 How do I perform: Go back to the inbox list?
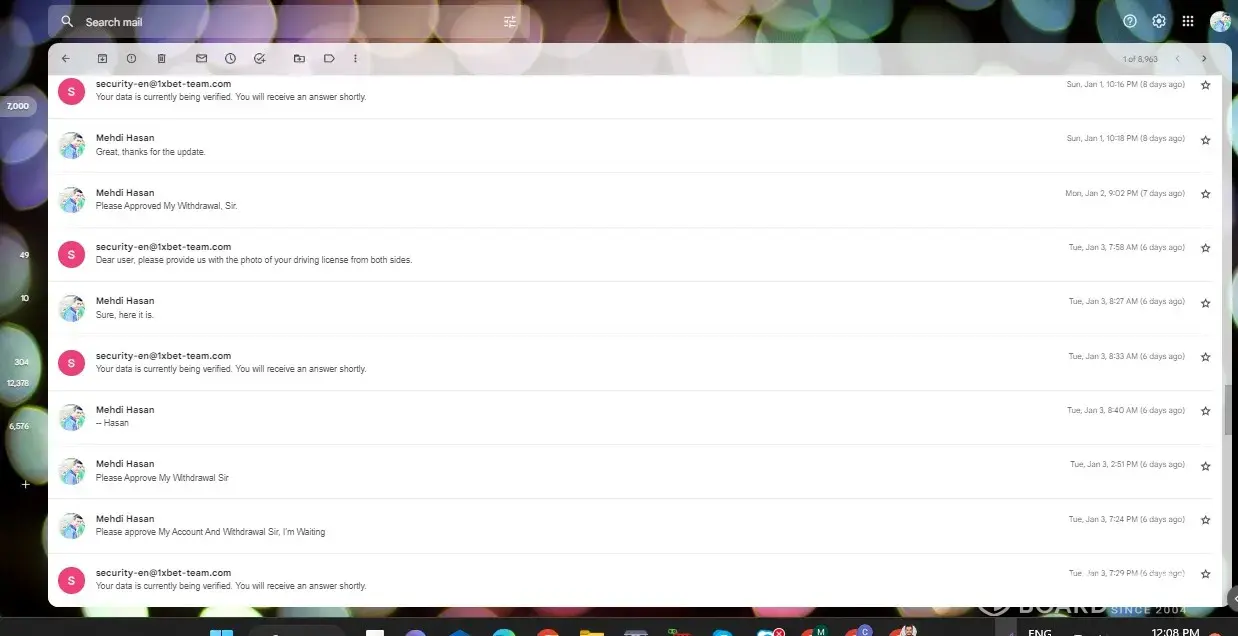pyautogui.click(x=66, y=59)
